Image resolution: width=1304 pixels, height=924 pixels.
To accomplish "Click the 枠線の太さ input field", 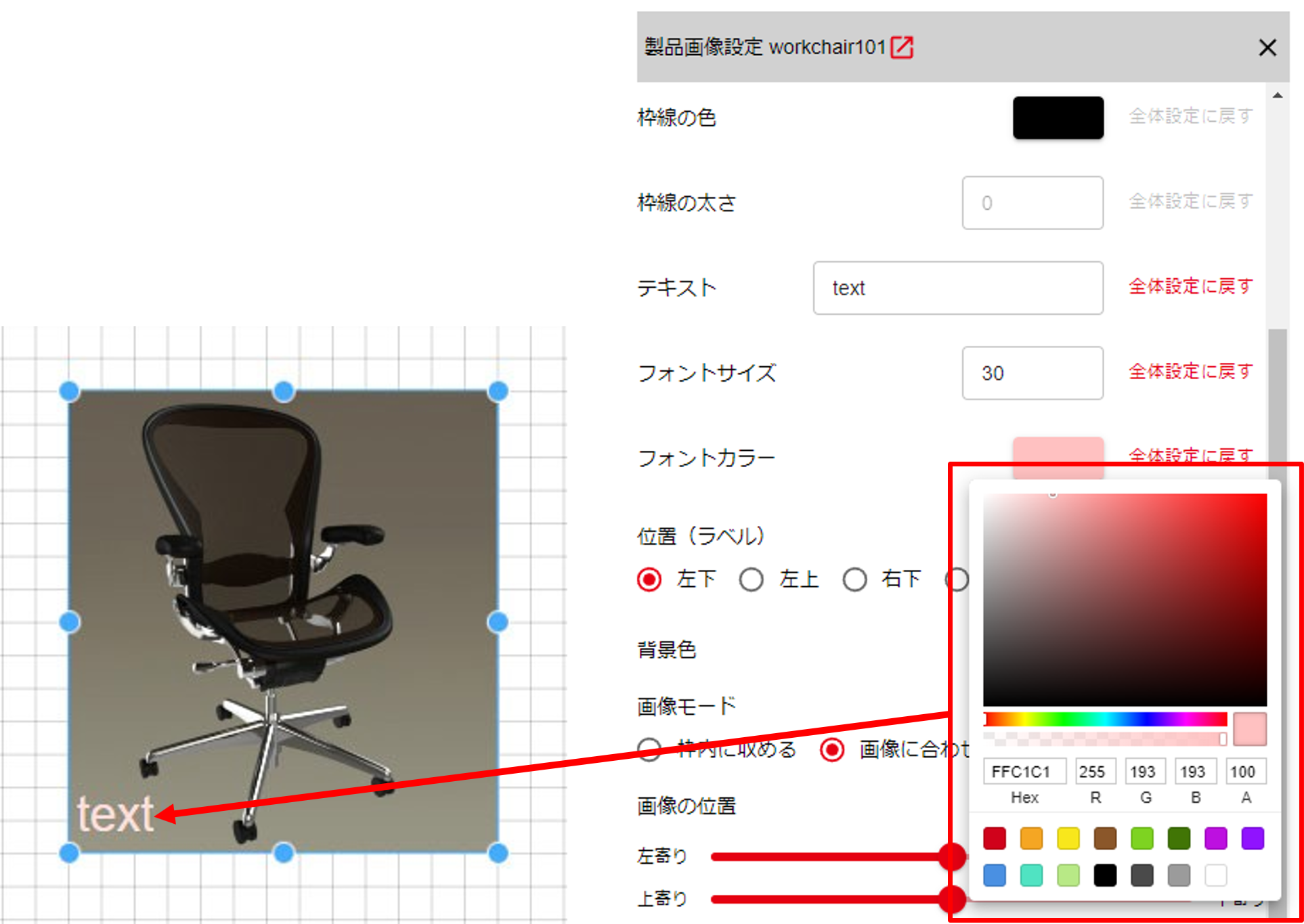I will (x=1033, y=202).
